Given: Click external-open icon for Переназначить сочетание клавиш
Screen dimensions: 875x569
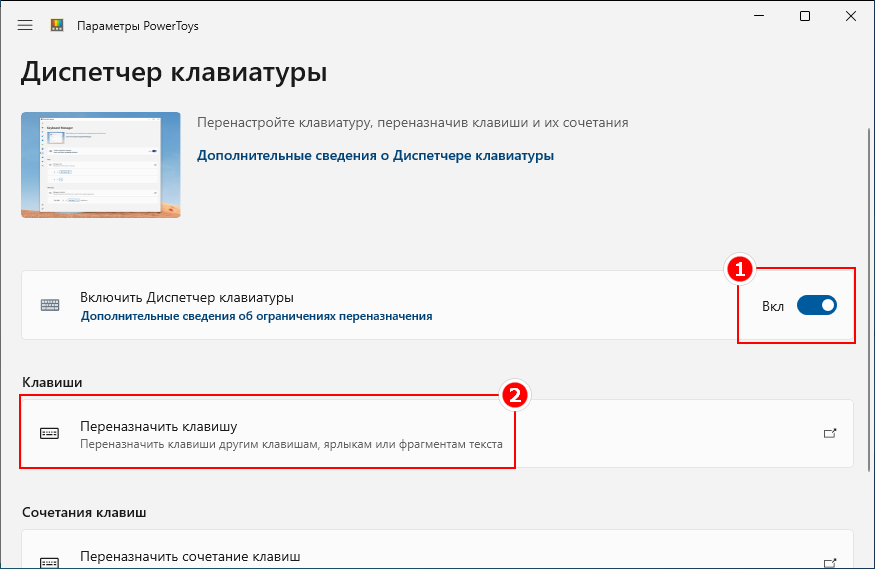Looking at the screenshot, I should point(830,562).
